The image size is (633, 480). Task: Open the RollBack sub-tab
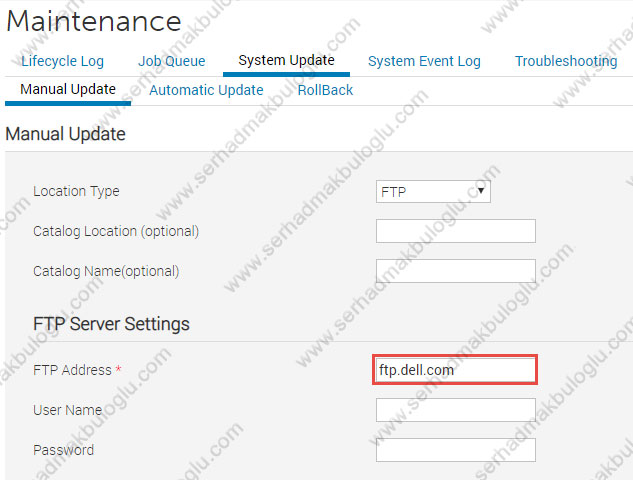click(x=325, y=90)
